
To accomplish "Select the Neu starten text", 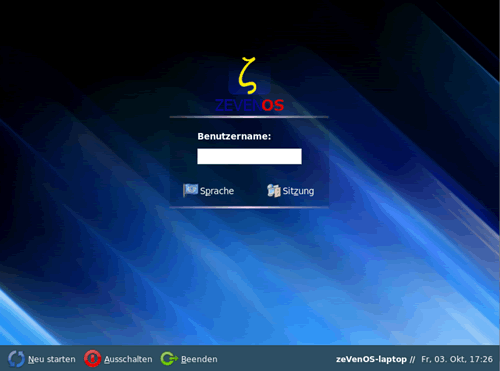I will 52,359.
